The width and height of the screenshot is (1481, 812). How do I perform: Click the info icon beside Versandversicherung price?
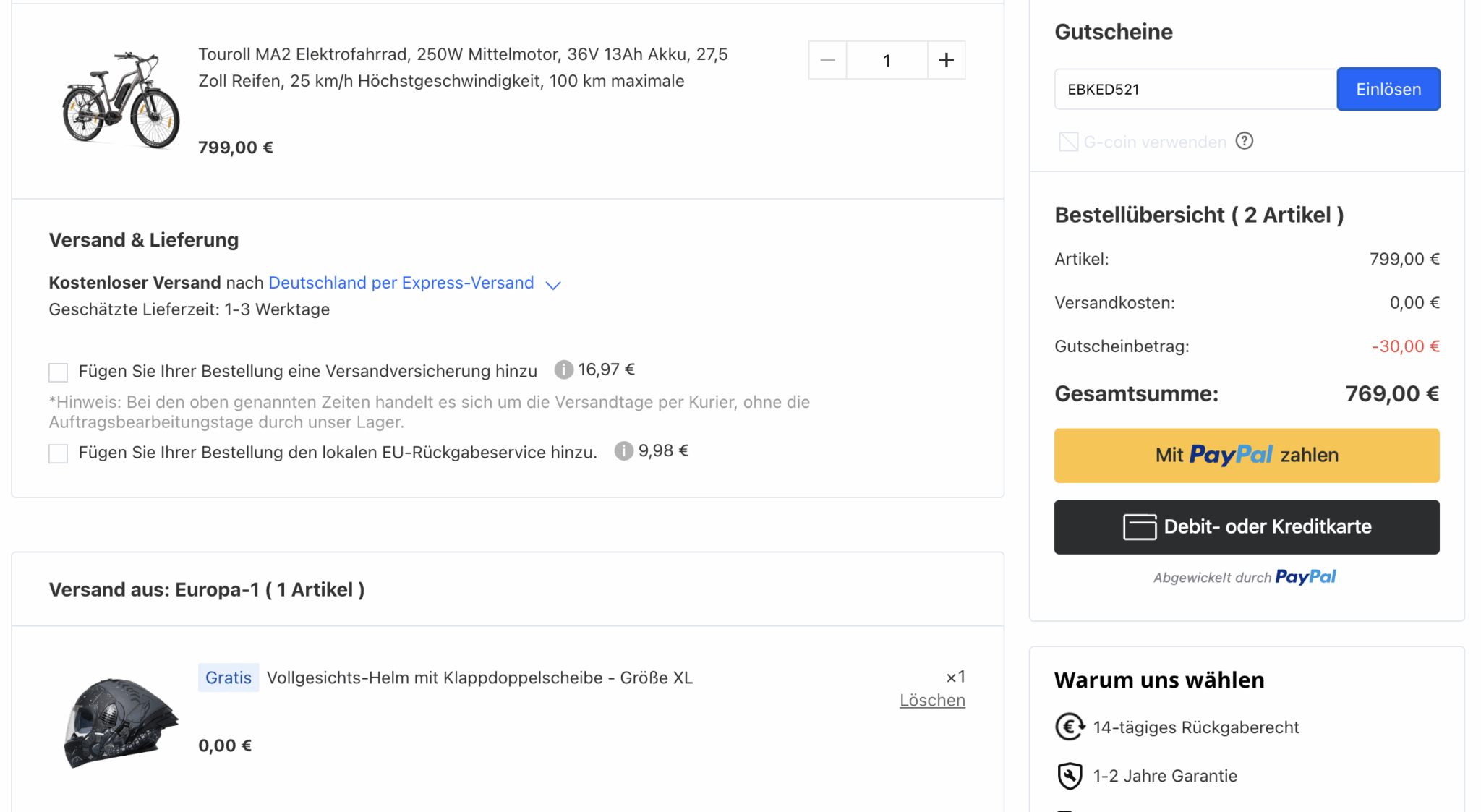[x=563, y=369]
